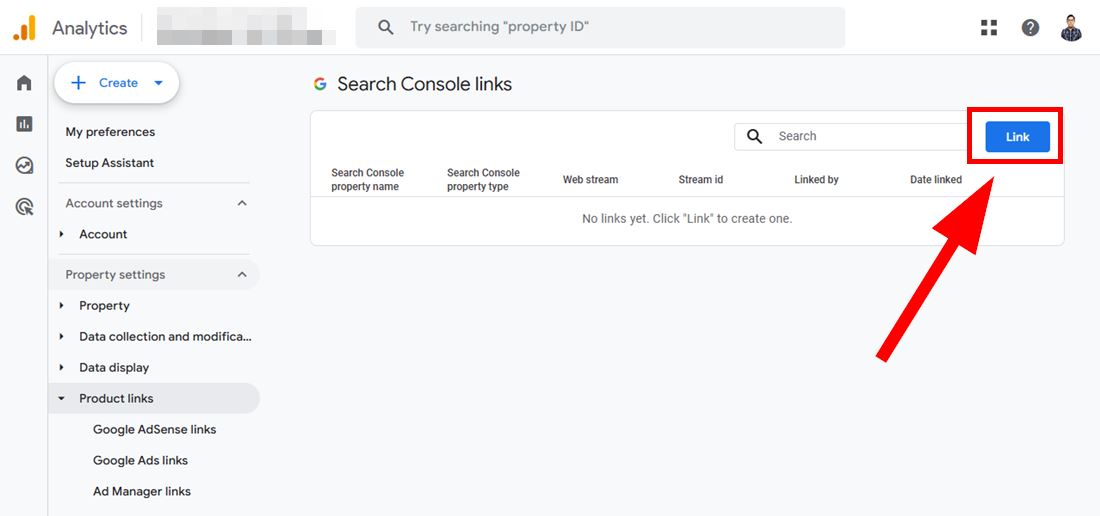Click the top property ID search bar
This screenshot has height=516, width=1100.
(x=600, y=27)
